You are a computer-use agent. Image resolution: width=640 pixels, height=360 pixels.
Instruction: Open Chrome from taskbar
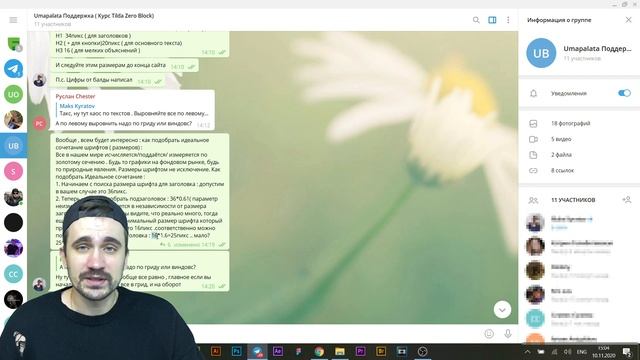click(x=319, y=351)
